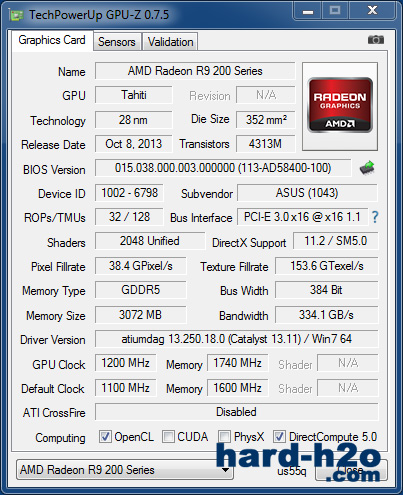The height and width of the screenshot is (495, 403).
Task: Click the Default Clock value 1100 MHz
Action: pos(125,388)
